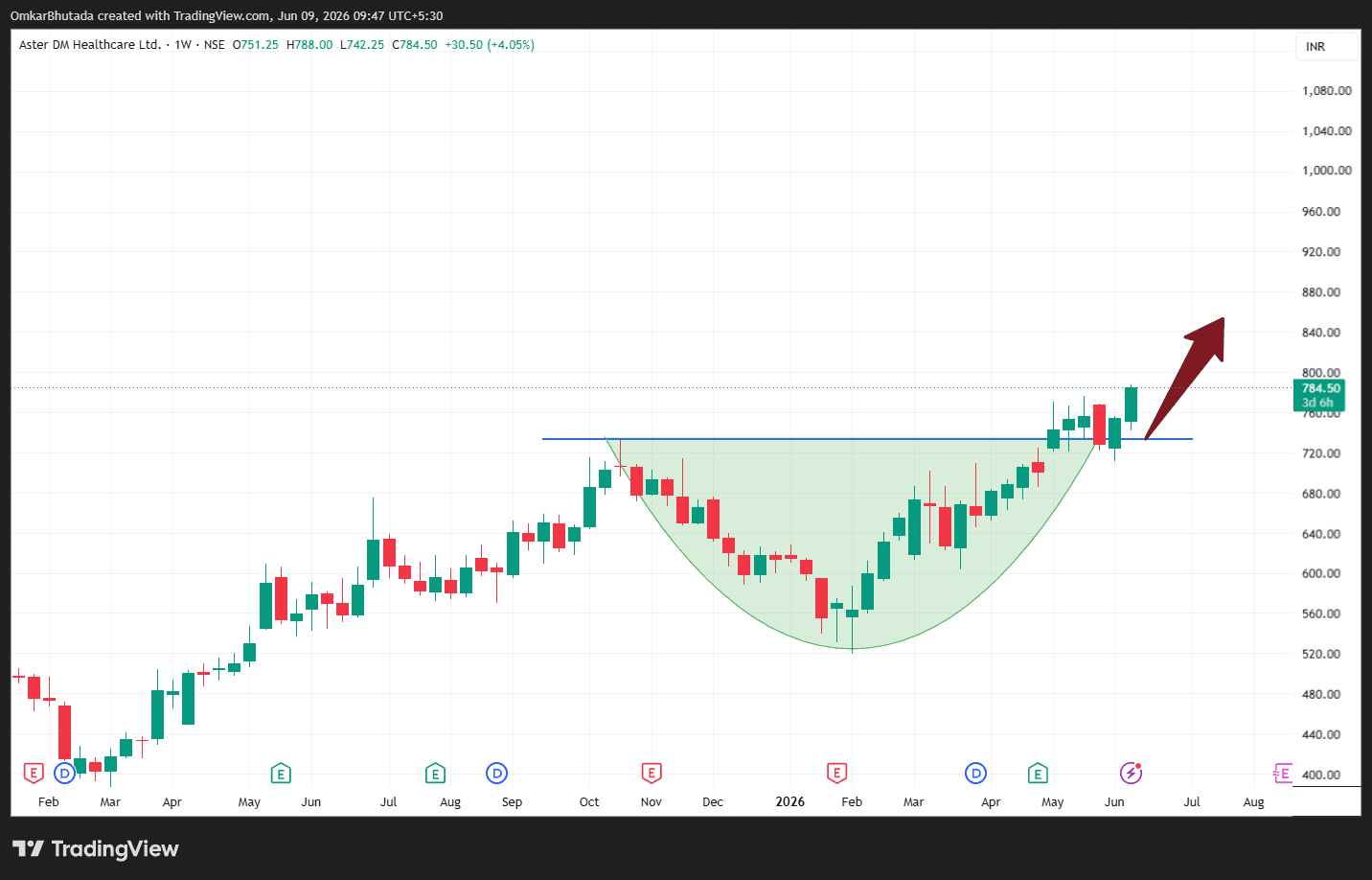Click the red earnings marker just after 2026 label
The height and width of the screenshot is (880, 1372).
836,773
